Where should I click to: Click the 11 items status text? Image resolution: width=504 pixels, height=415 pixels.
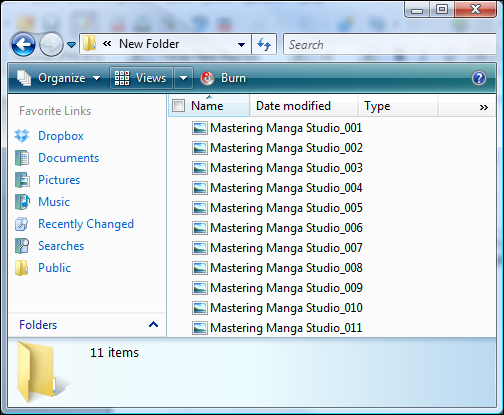114,352
